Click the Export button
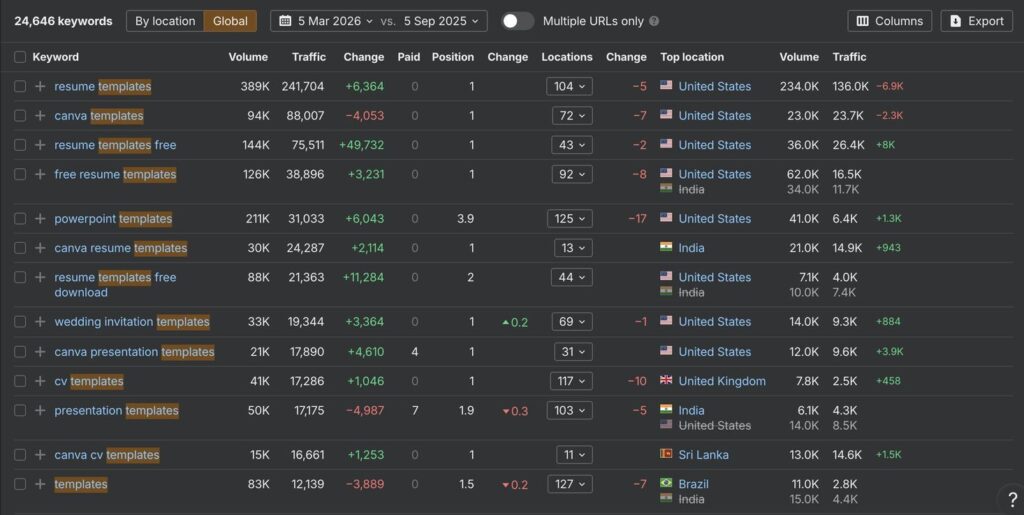Viewport: 1024px width, 515px height. click(976, 21)
